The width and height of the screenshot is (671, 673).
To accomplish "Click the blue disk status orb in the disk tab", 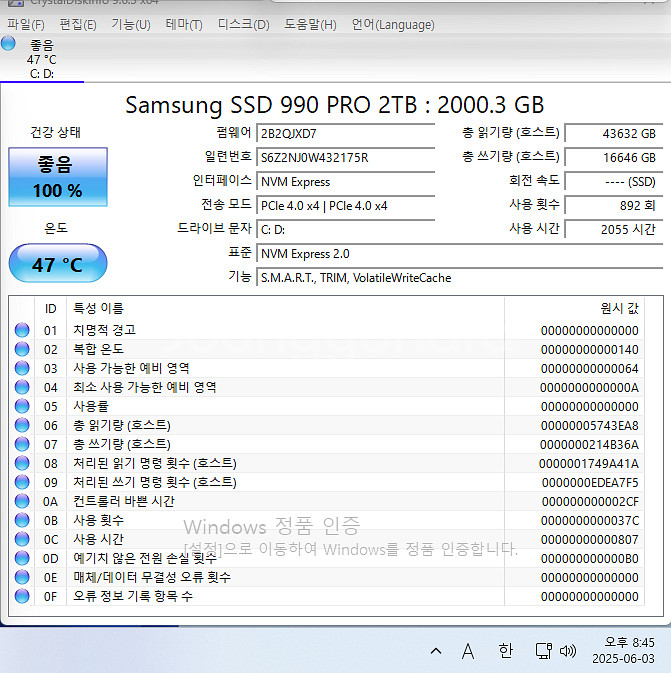I will pyautogui.click(x=8, y=43).
